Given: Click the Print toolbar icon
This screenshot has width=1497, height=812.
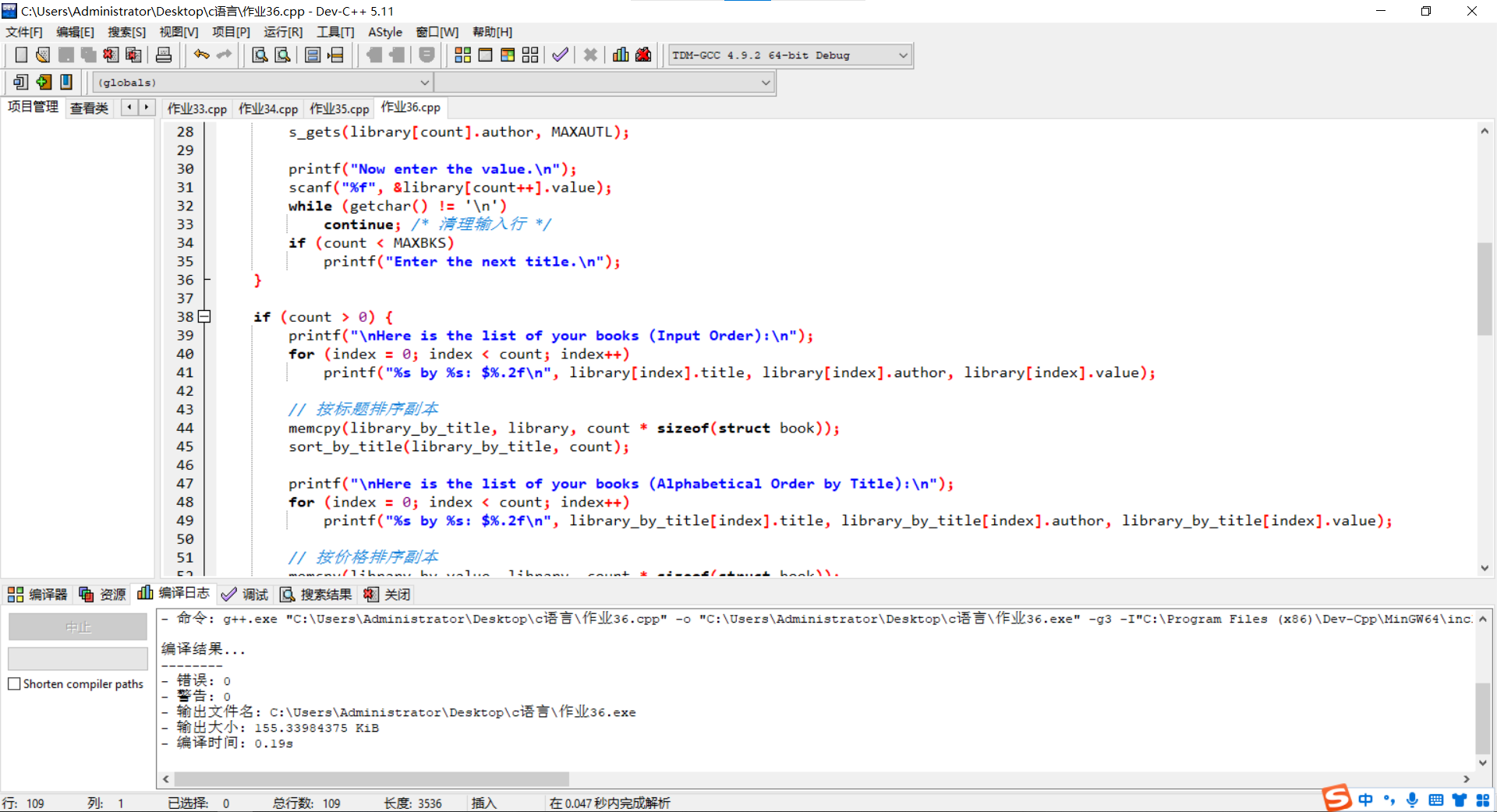Looking at the screenshot, I should click(164, 55).
